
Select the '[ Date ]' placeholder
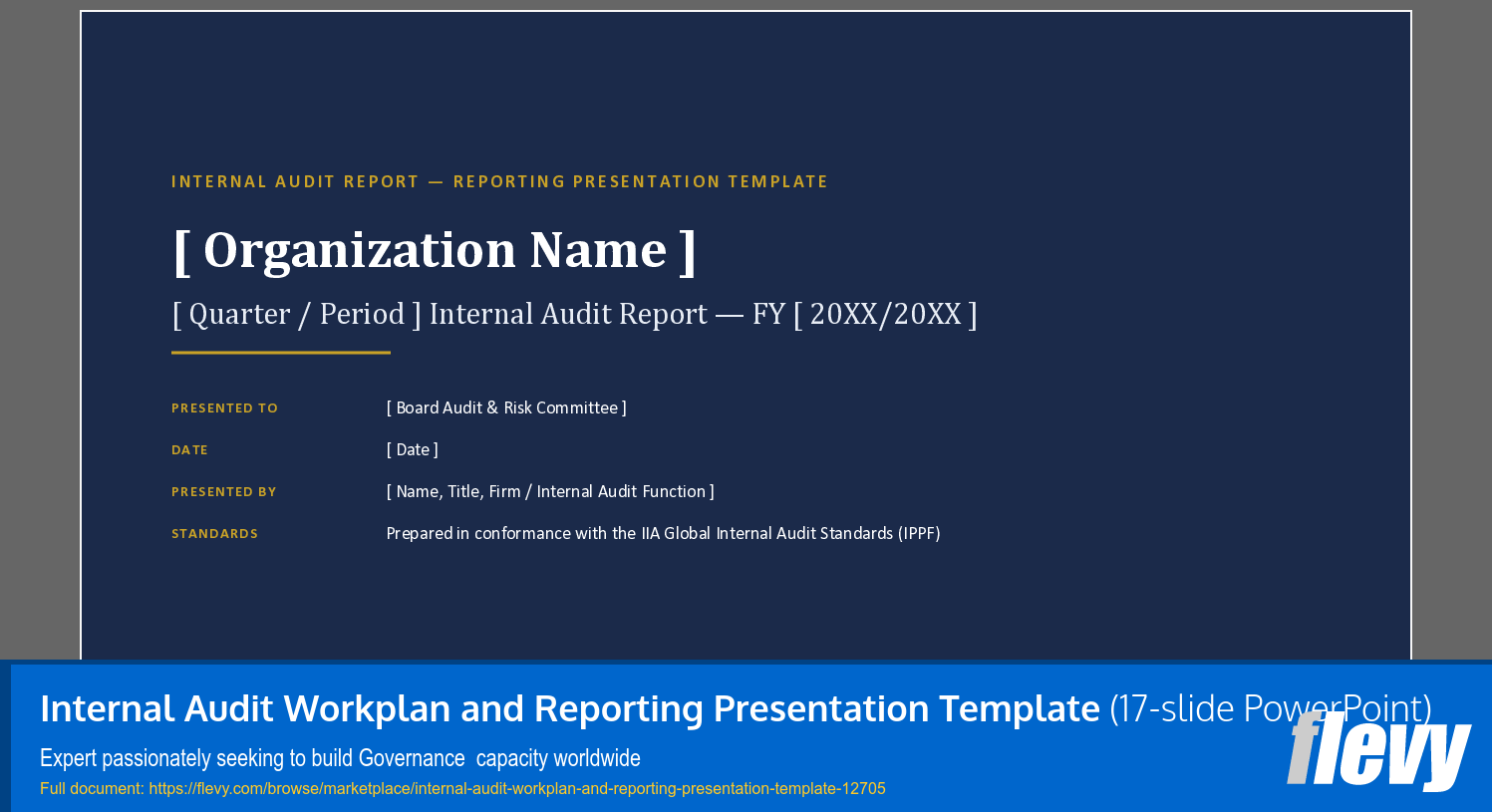(x=412, y=449)
